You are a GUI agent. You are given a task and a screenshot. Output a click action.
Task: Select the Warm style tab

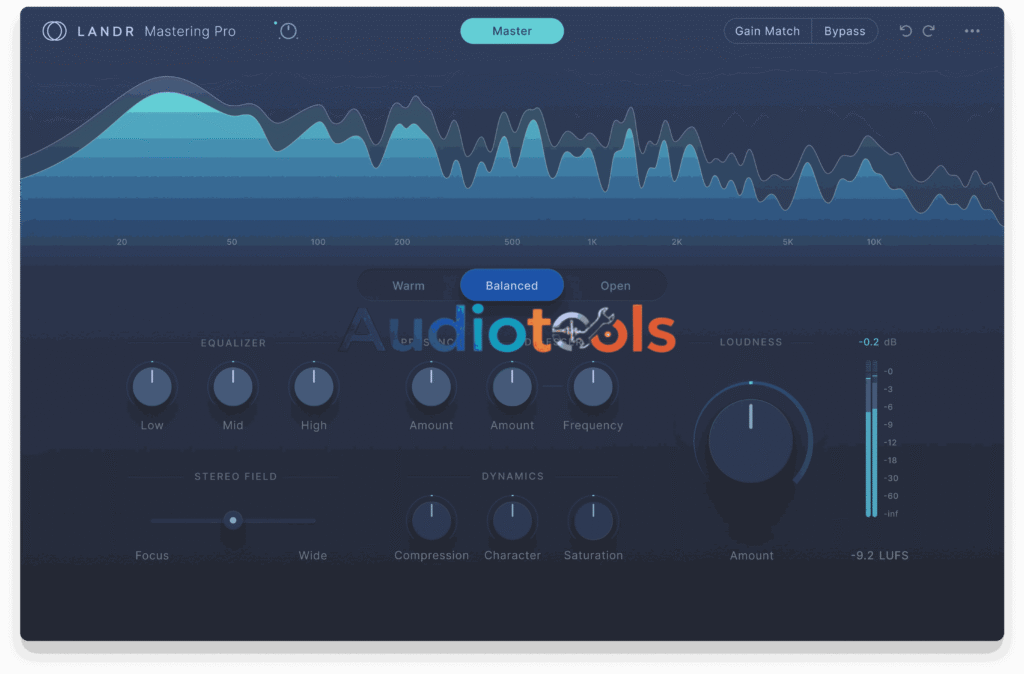point(408,286)
